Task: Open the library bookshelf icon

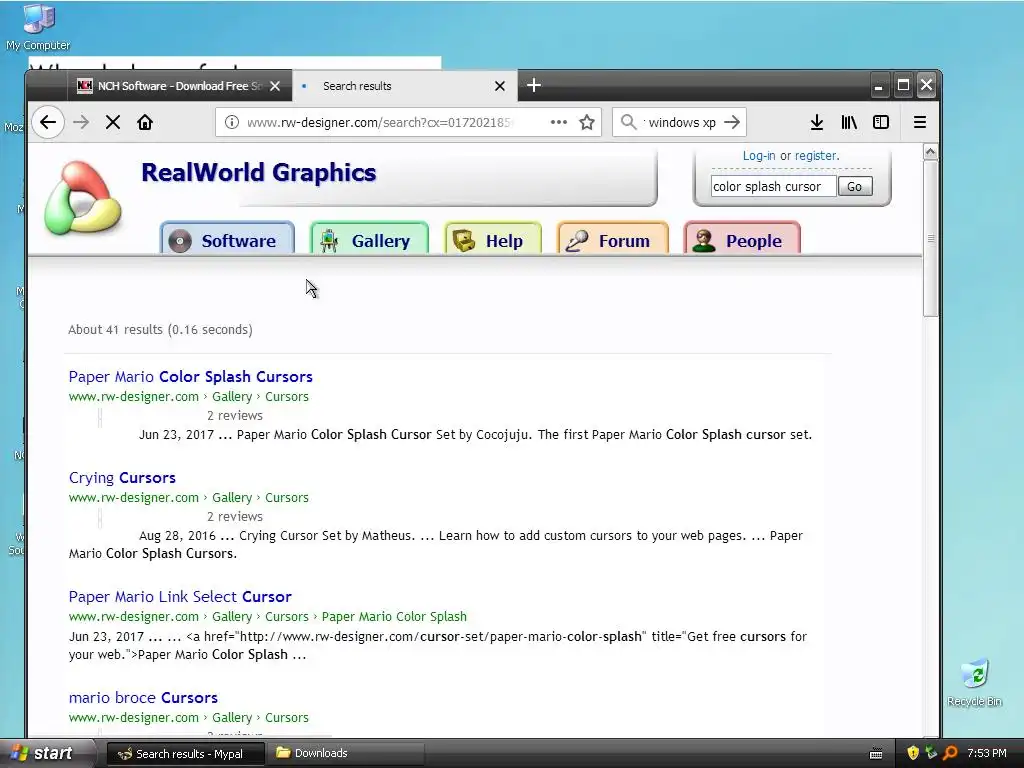Action: [x=849, y=122]
